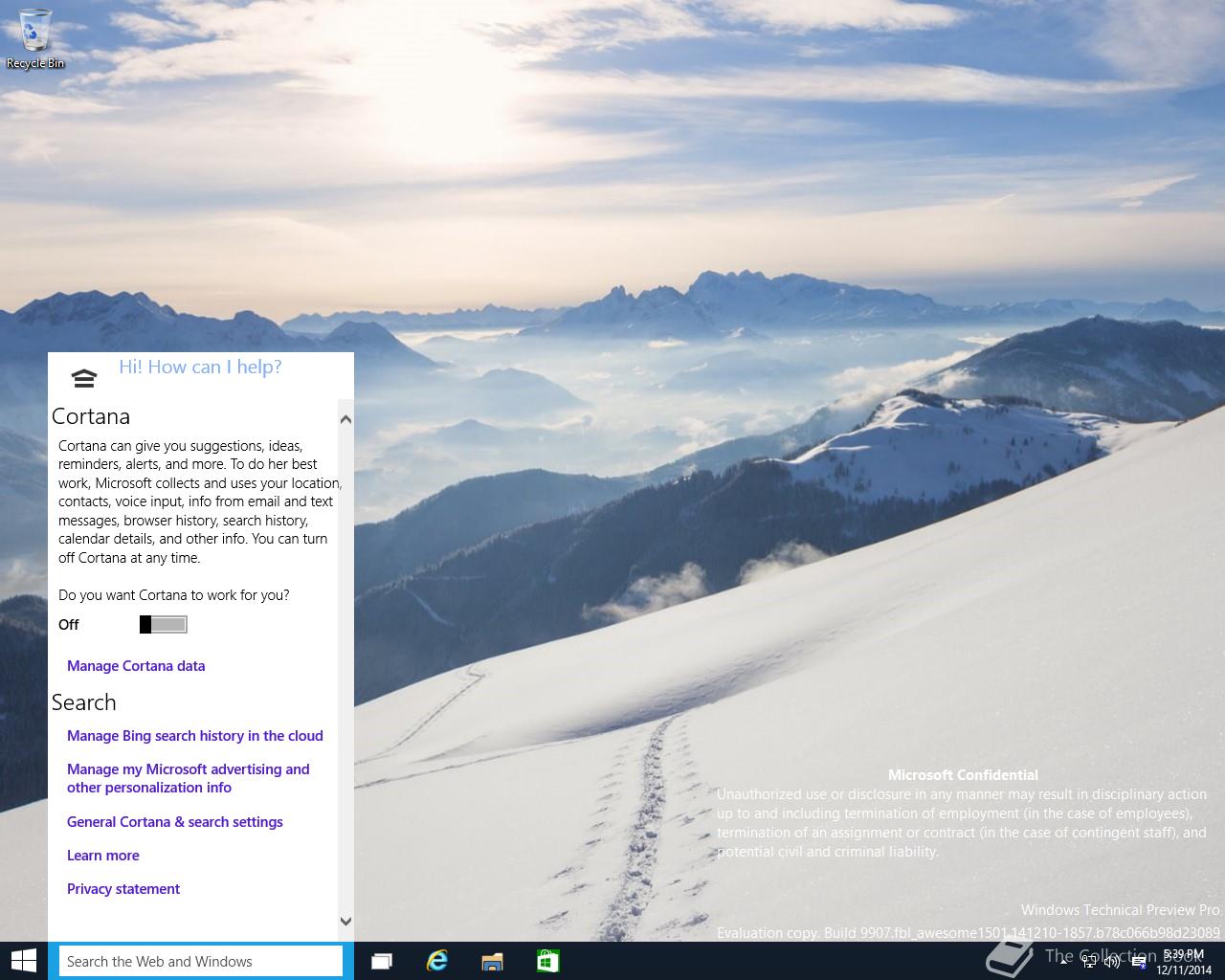Screen dimensions: 1225x980
Task: Show hidden system tray icons
Action: (x=1064, y=962)
